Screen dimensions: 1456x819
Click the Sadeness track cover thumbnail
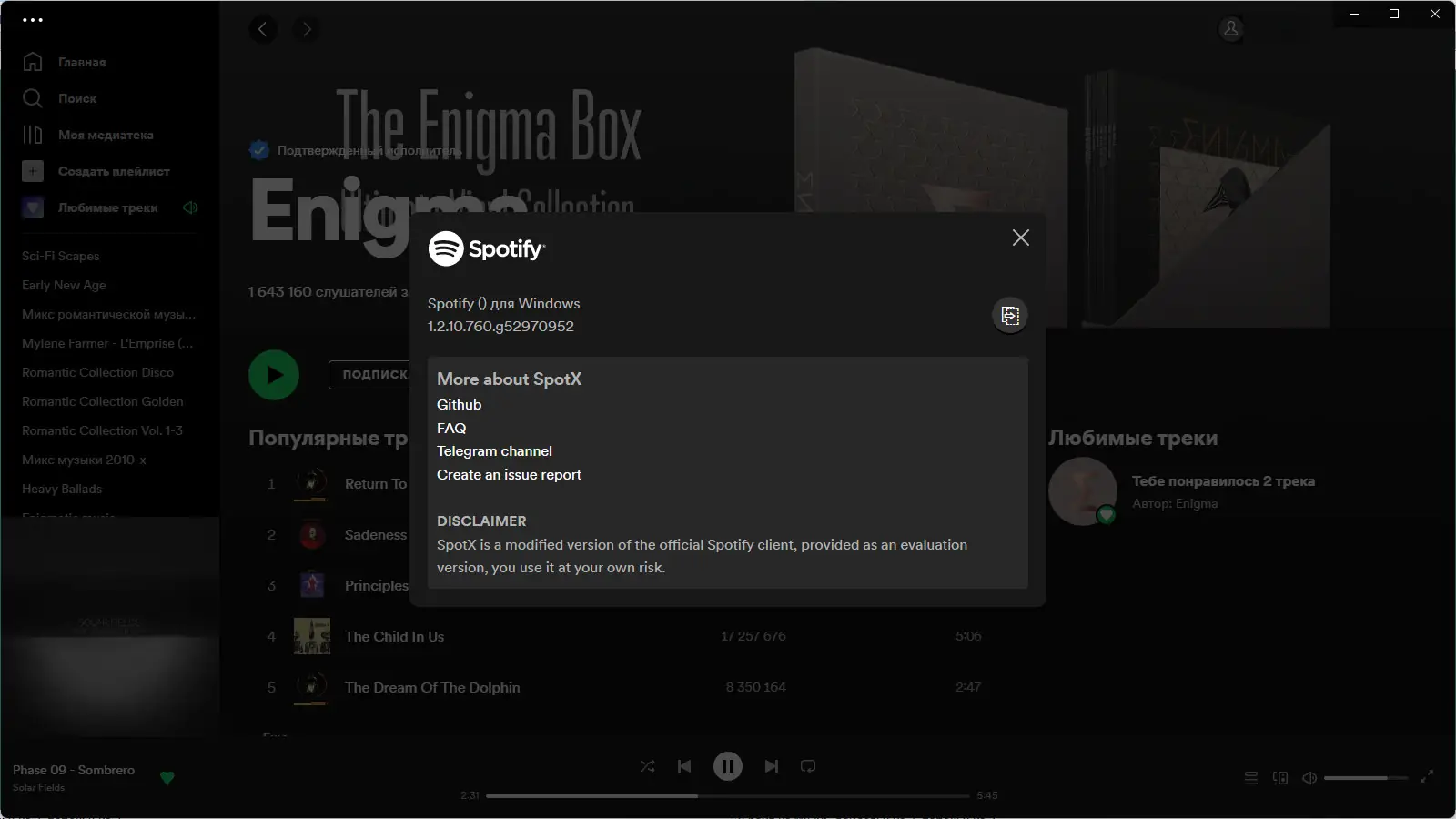coord(312,535)
